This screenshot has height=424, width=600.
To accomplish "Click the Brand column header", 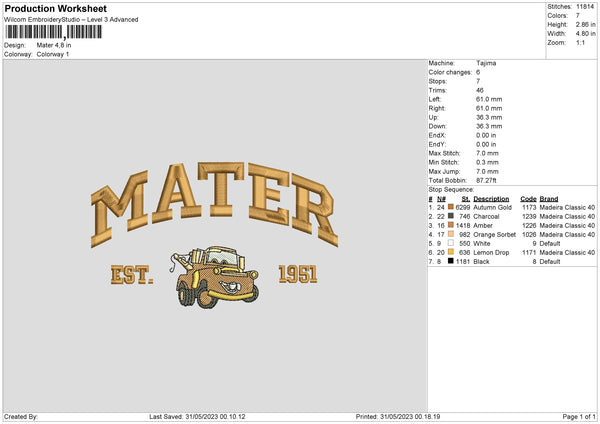I will coord(549,199).
